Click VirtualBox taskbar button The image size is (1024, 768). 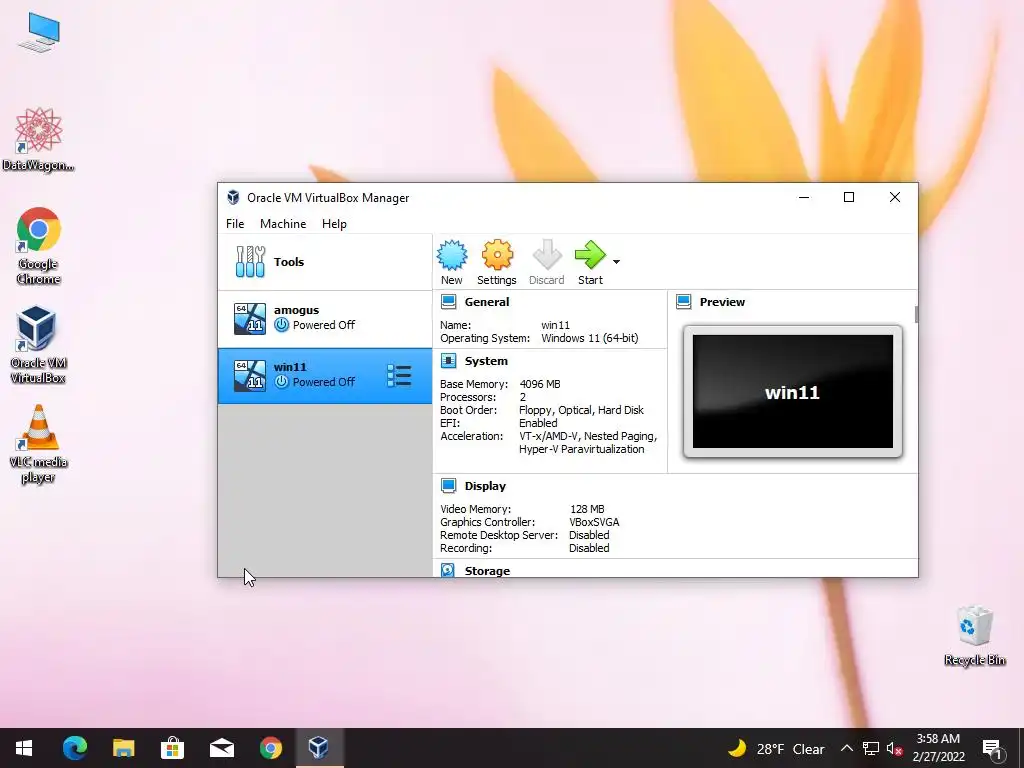click(x=319, y=748)
